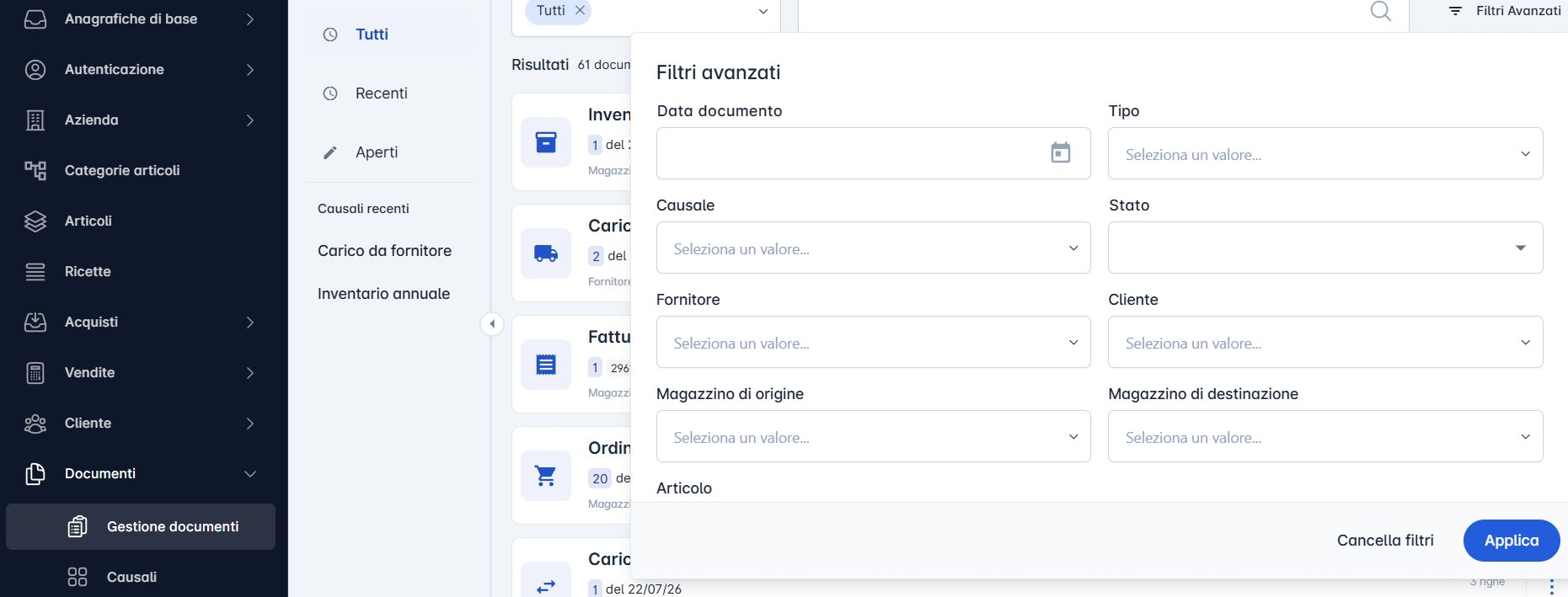
Task: Click the Categorie articoli hierarchy icon
Action: coord(35,170)
